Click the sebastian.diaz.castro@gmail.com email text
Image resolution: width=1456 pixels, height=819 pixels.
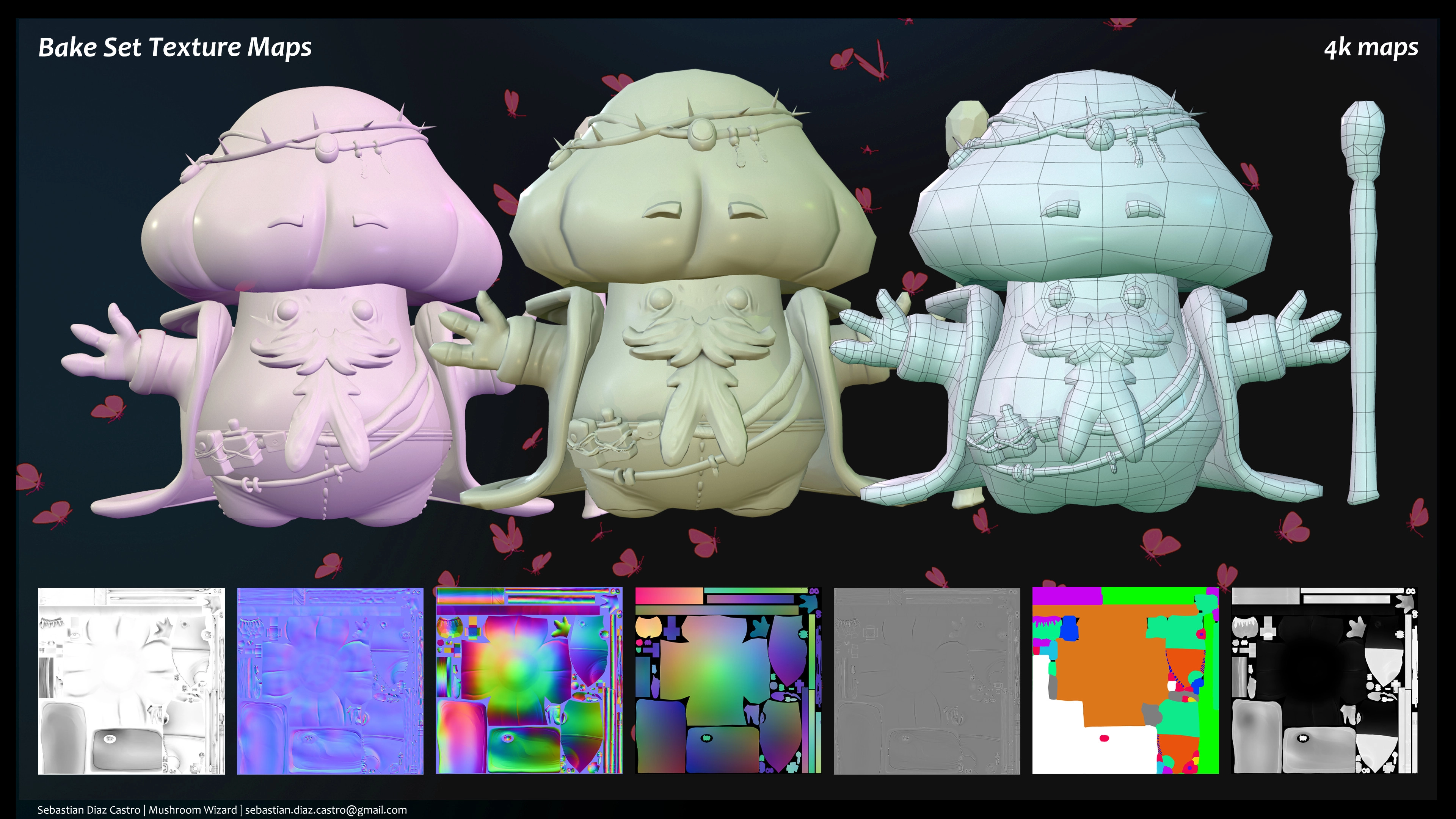(326, 810)
